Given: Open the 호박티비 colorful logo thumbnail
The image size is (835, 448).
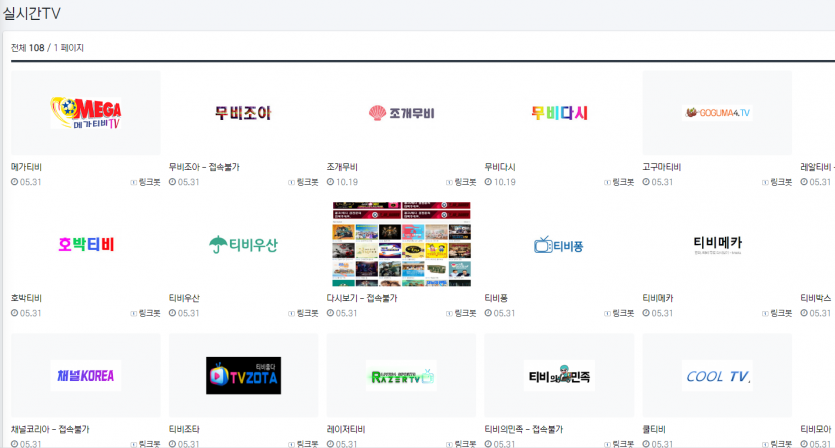Looking at the screenshot, I should point(86,244).
